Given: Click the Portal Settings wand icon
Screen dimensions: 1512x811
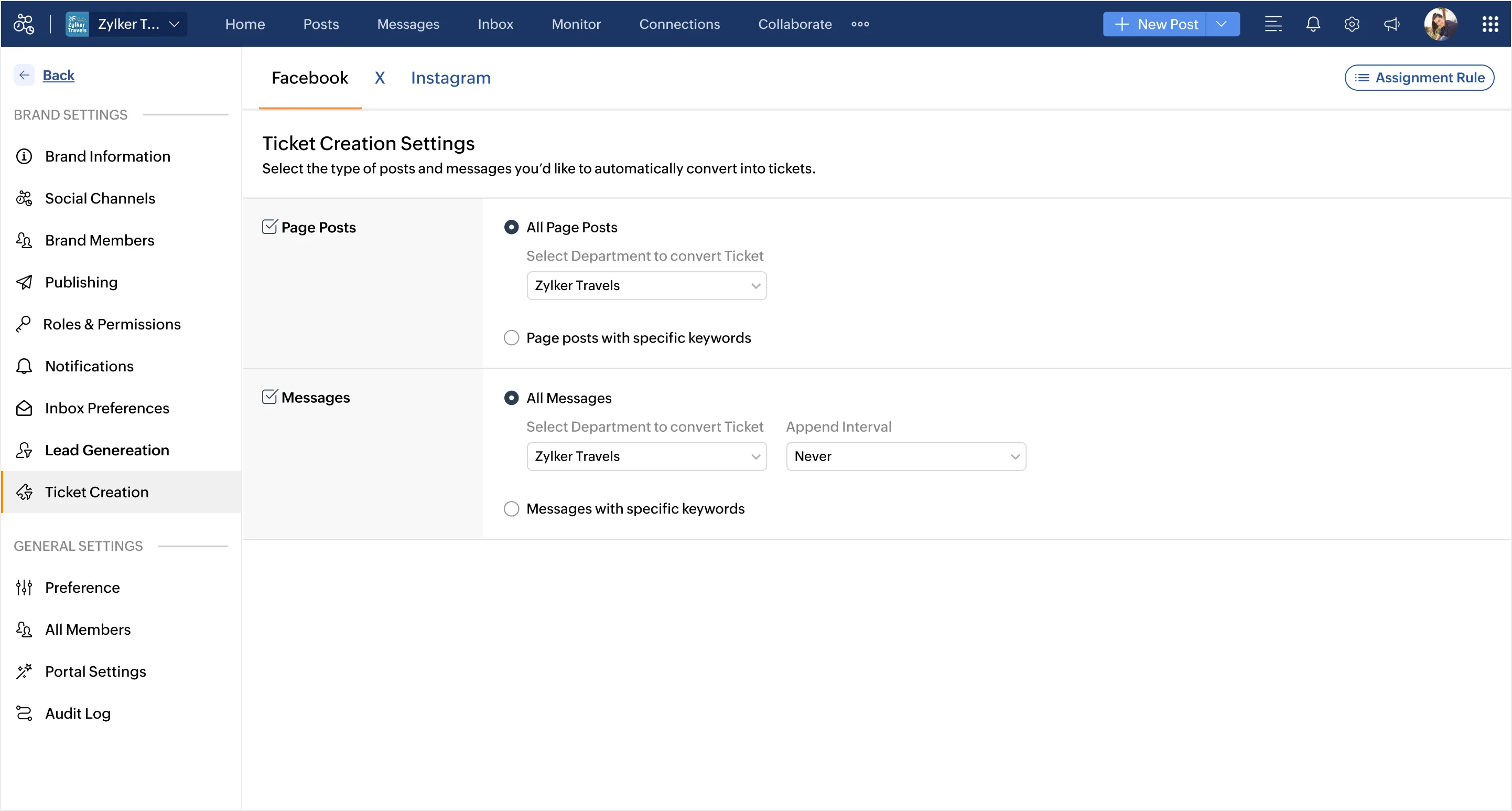Looking at the screenshot, I should coord(24,671).
